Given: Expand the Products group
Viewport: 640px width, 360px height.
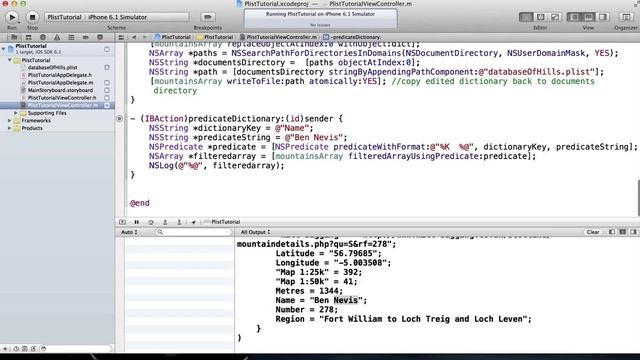Looking at the screenshot, I should pos(10,128).
